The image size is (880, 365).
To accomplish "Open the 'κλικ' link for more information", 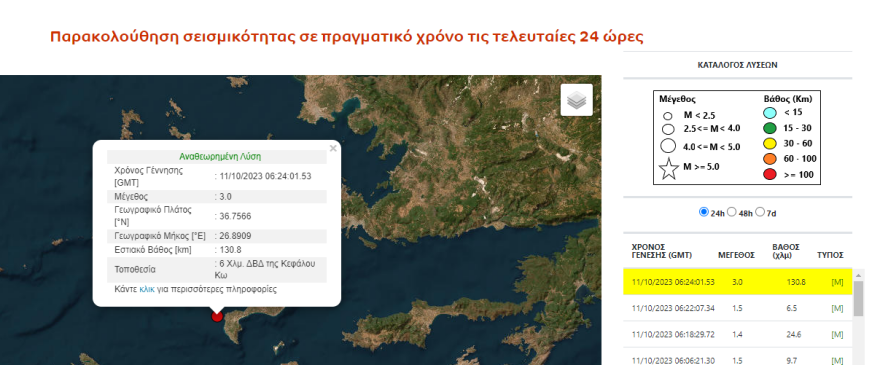I will pyautogui.click(x=146, y=290).
